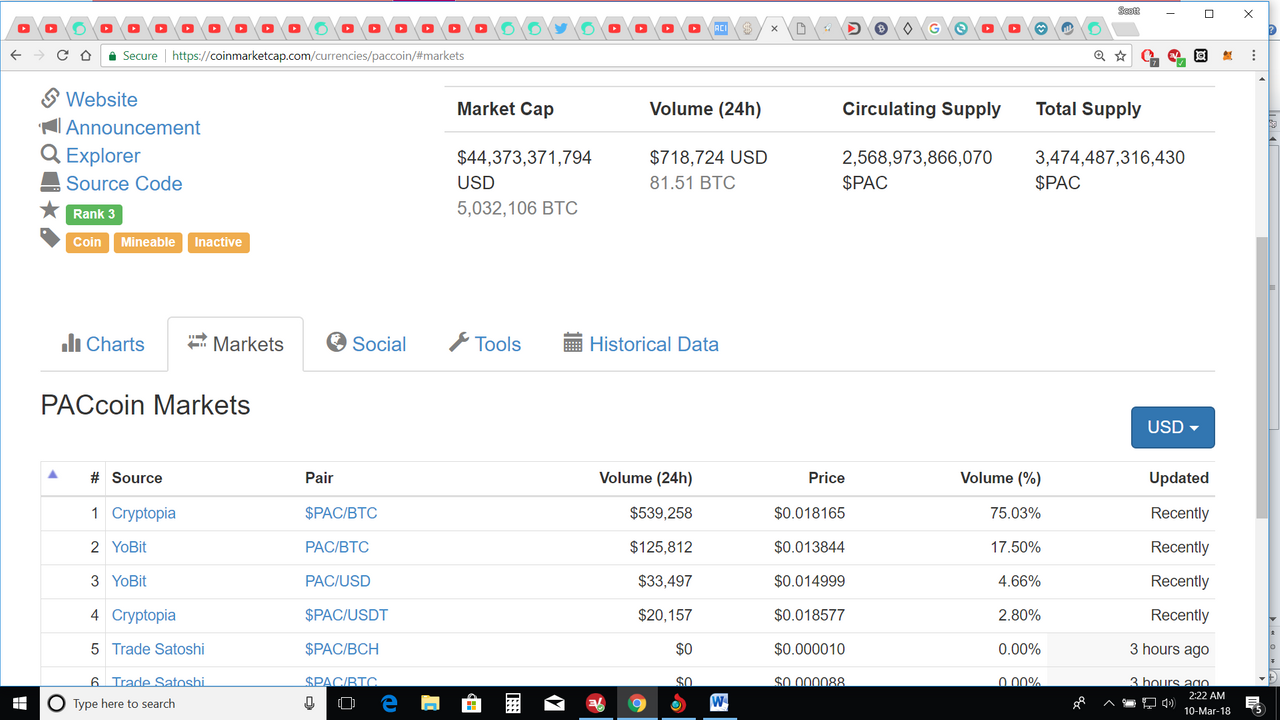Image resolution: width=1280 pixels, height=720 pixels.
Task: Open the Source Code link
Action: pos(124,183)
